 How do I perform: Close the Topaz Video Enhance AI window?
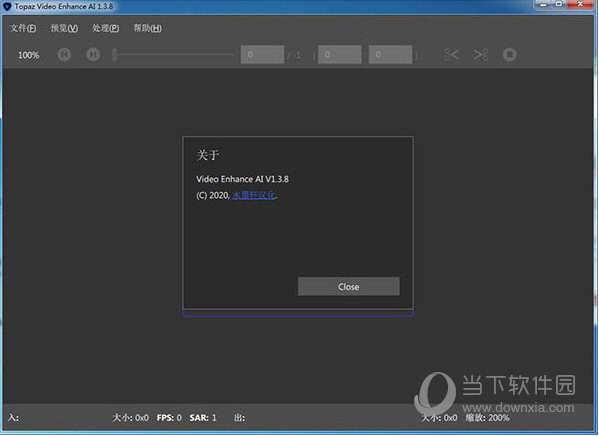pyautogui.click(x=580, y=5)
